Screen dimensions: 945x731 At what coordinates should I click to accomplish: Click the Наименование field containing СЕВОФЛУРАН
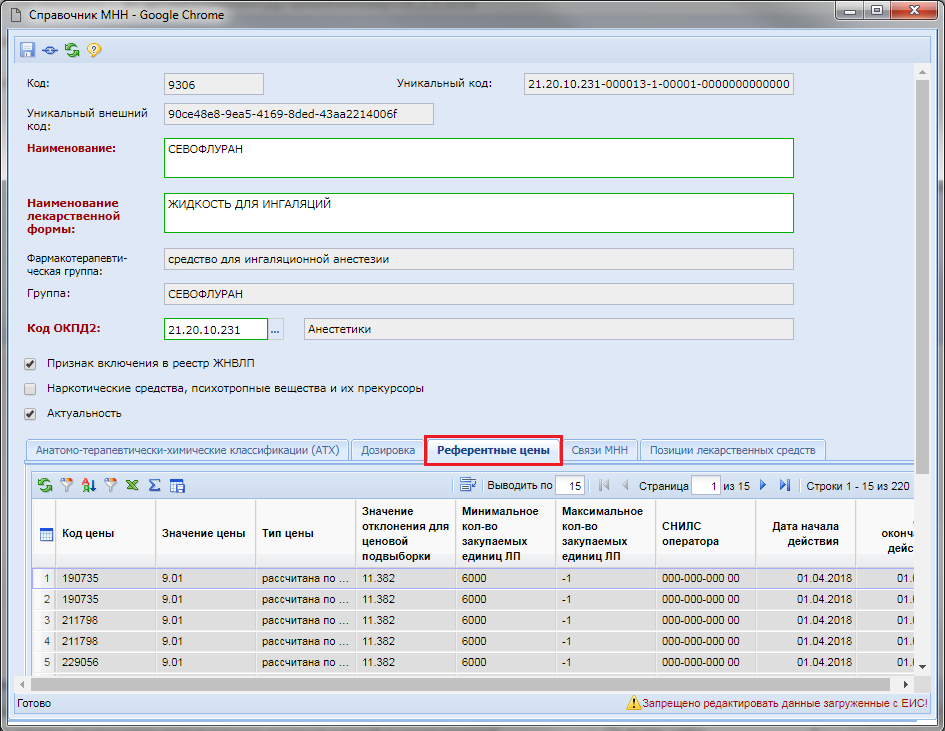[x=478, y=158]
